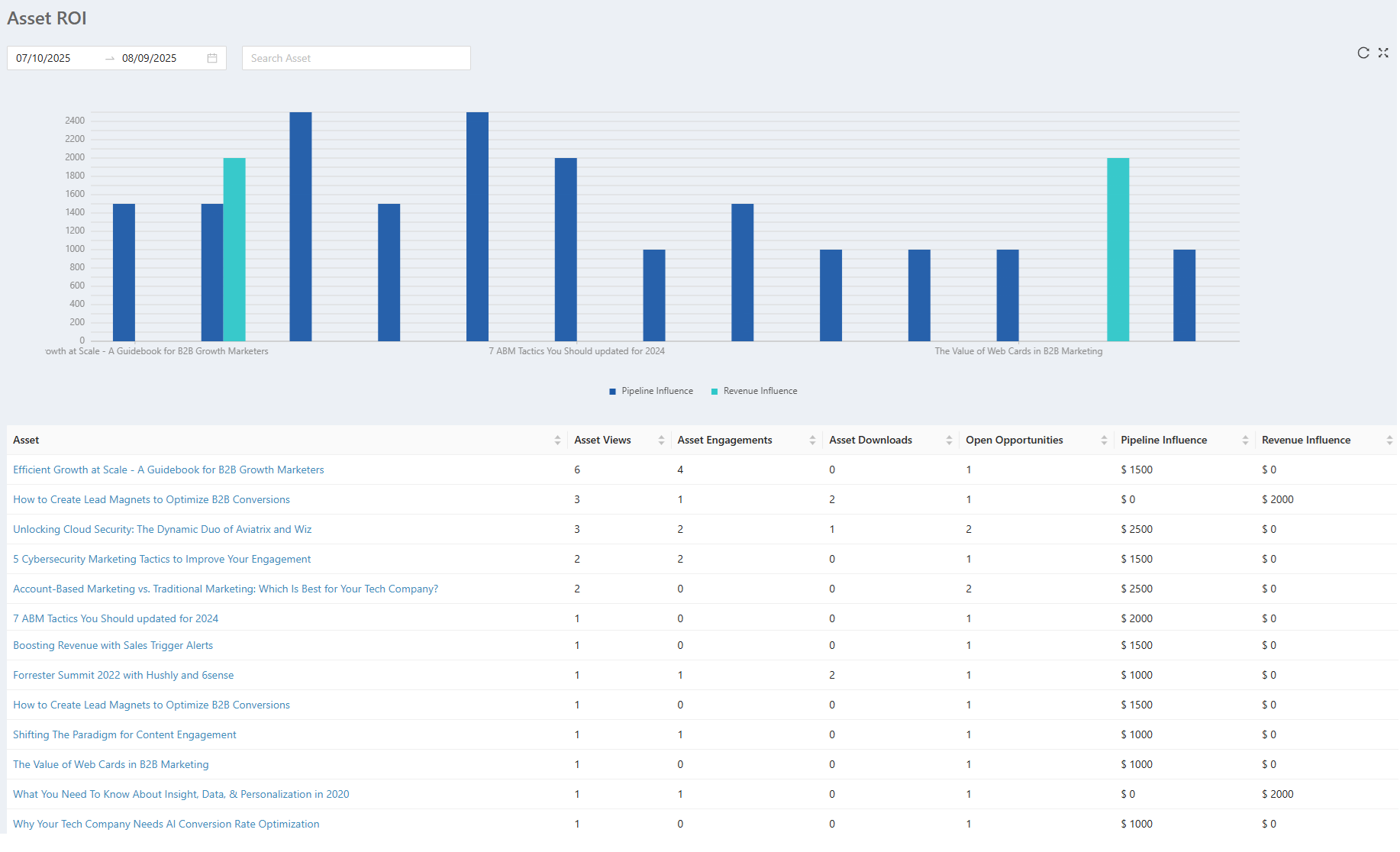Open Boosting Revenue with Sales Trigger Alerts
This screenshot has height=852, width=1400.
click(113, 646)
